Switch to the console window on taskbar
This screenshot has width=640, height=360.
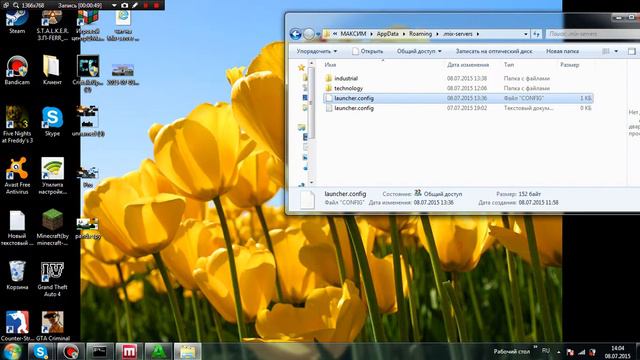click(x=99, y=351)
